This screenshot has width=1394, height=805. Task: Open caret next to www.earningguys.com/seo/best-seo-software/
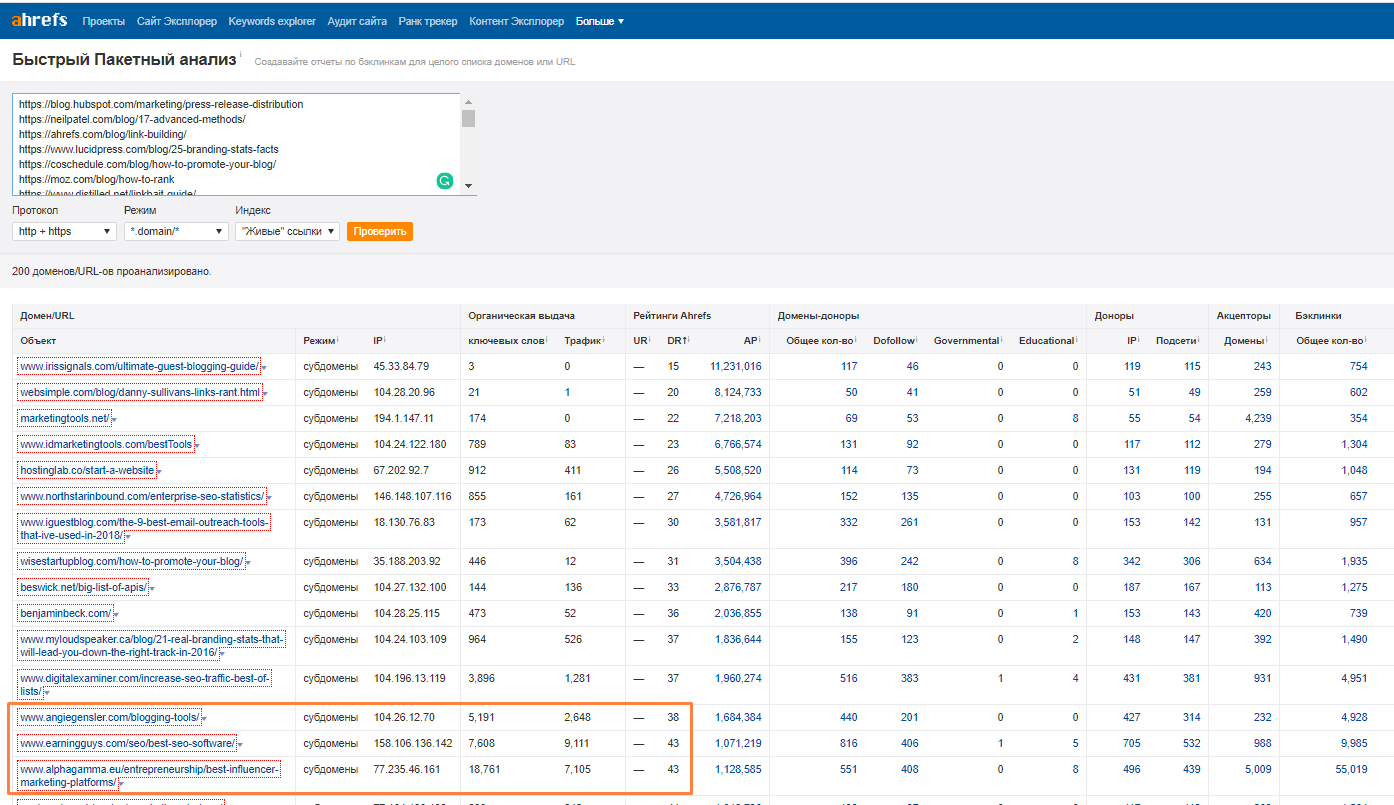click(x=240, y=745)
